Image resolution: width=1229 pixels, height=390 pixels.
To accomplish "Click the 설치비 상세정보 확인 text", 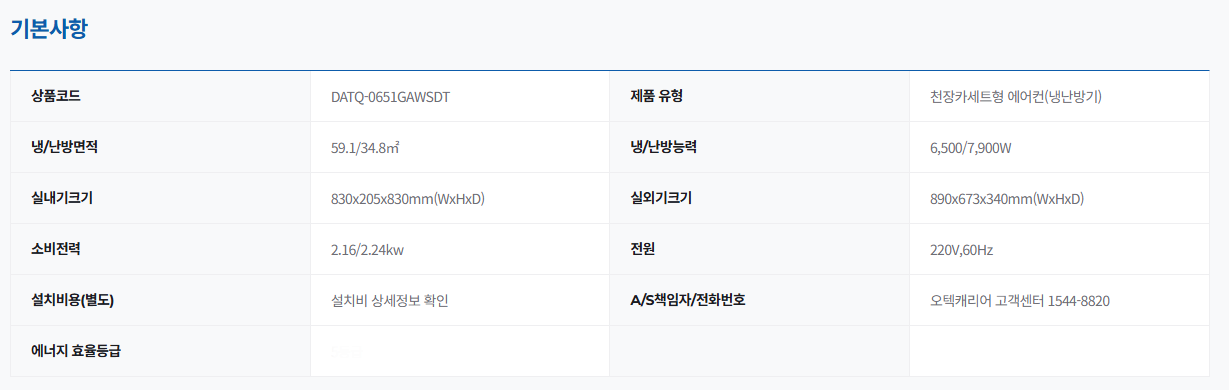I will pos(390,301).
